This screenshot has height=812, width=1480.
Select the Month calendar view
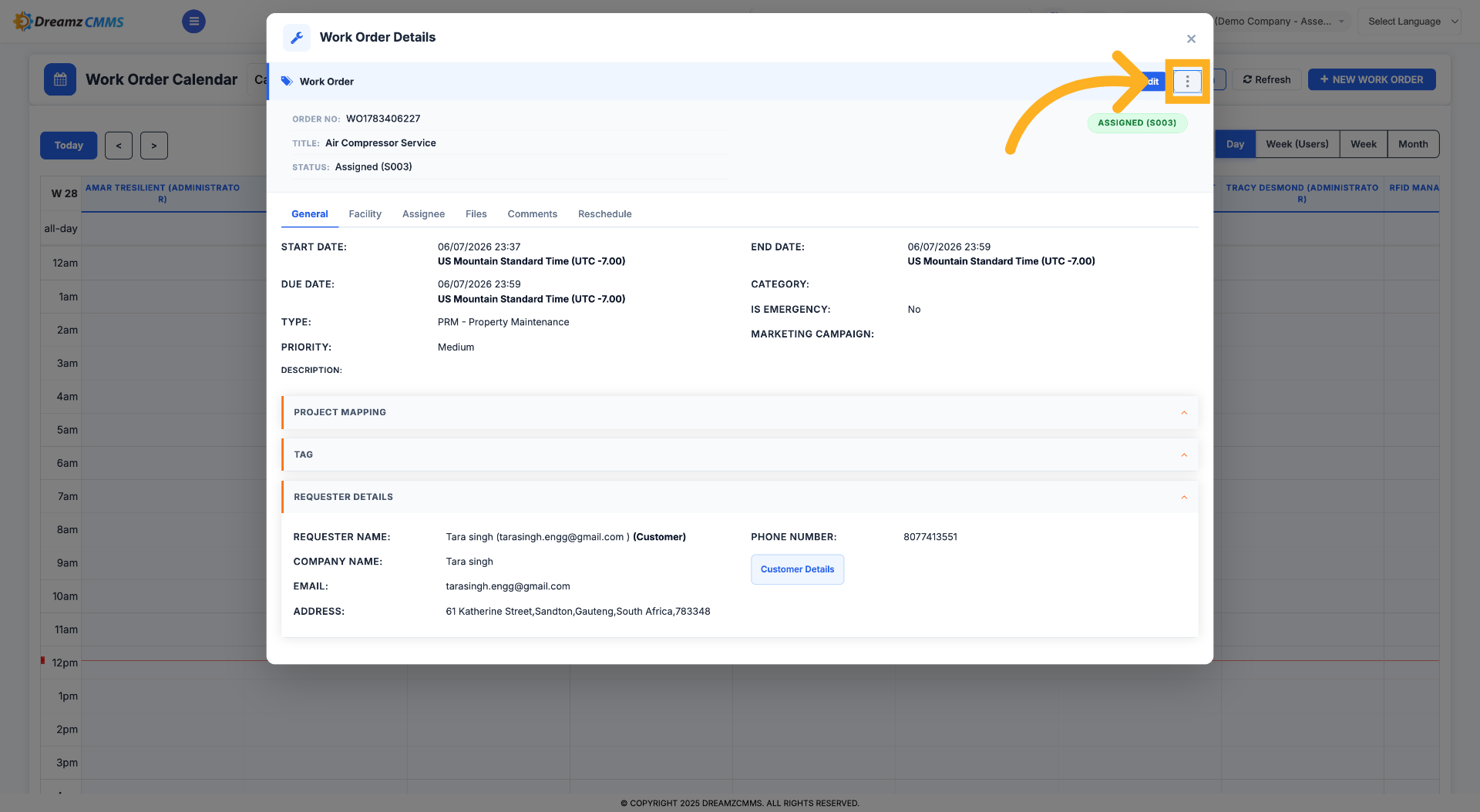(1412, 144)
